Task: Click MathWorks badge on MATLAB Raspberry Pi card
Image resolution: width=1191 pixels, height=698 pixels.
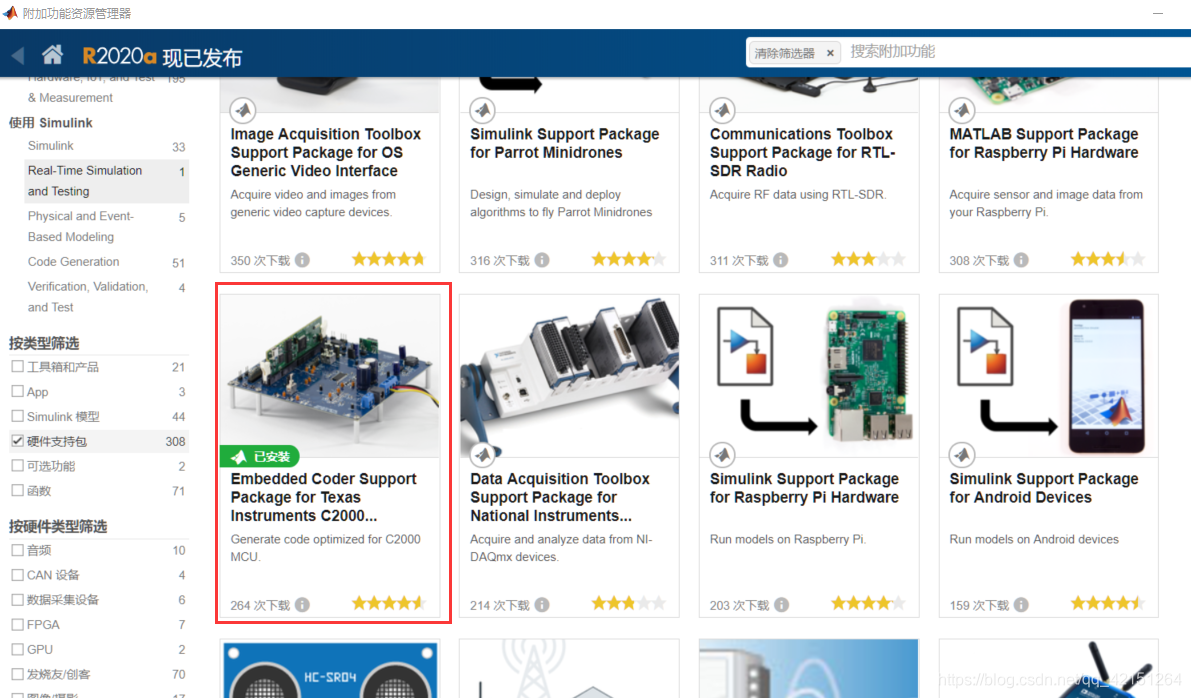Action: click(x=962, y=110)
